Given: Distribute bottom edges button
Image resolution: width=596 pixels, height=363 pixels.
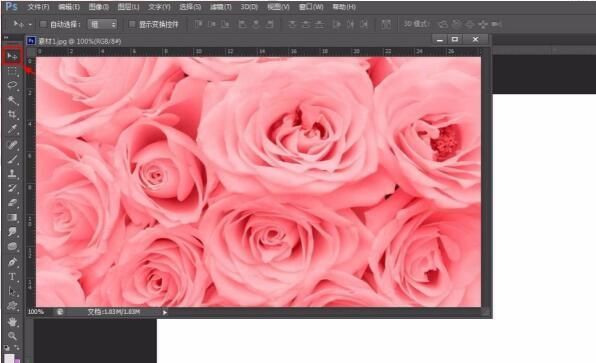Looking at the screenshot, I should (320, 24).
